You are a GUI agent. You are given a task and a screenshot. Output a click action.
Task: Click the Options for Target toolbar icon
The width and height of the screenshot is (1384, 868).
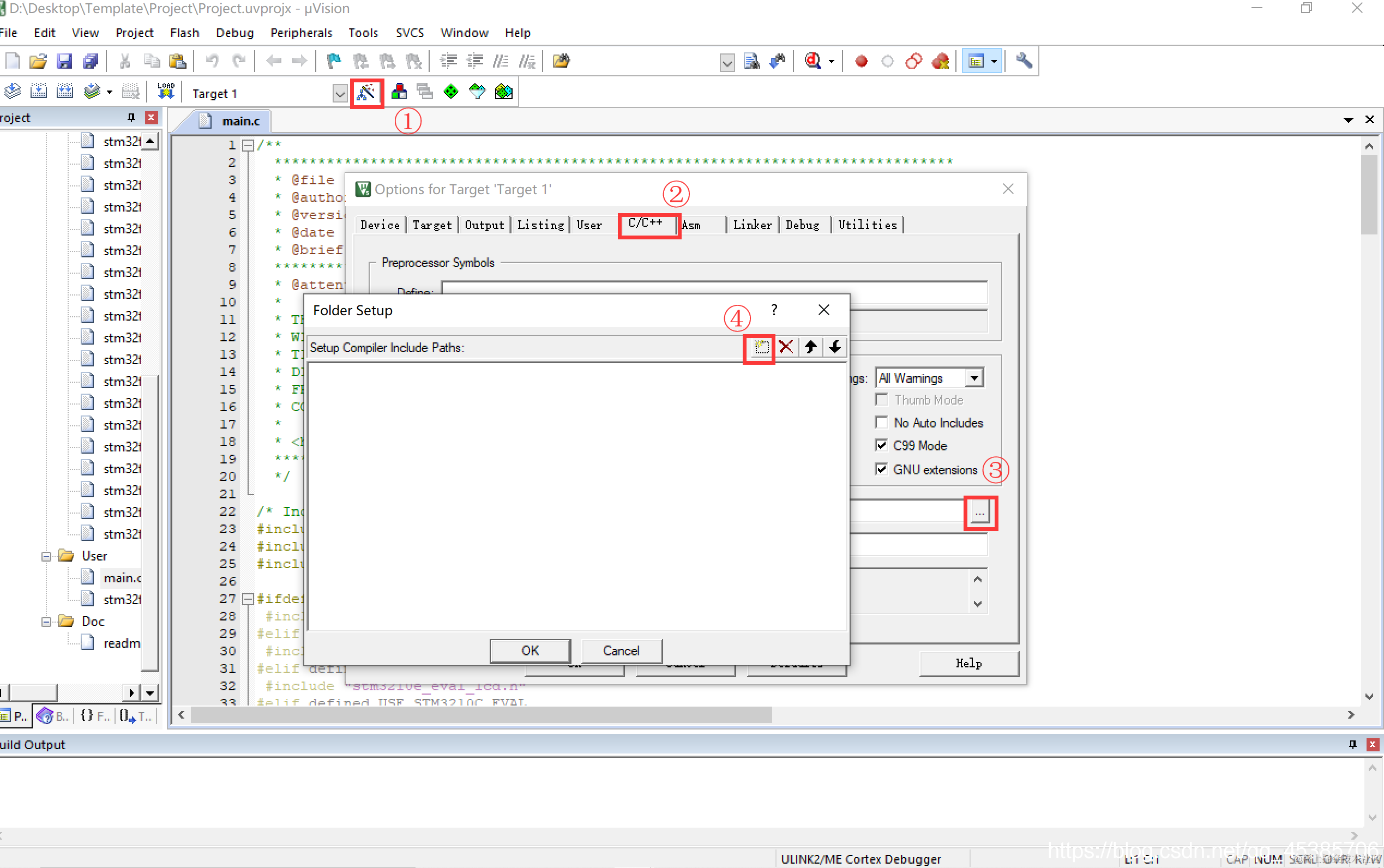point(366,93)
